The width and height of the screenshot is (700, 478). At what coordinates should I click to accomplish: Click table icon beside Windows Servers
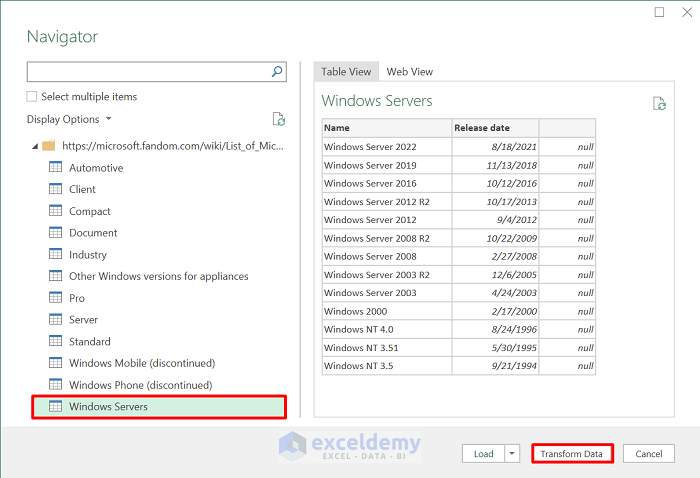[x=55, y=406]
